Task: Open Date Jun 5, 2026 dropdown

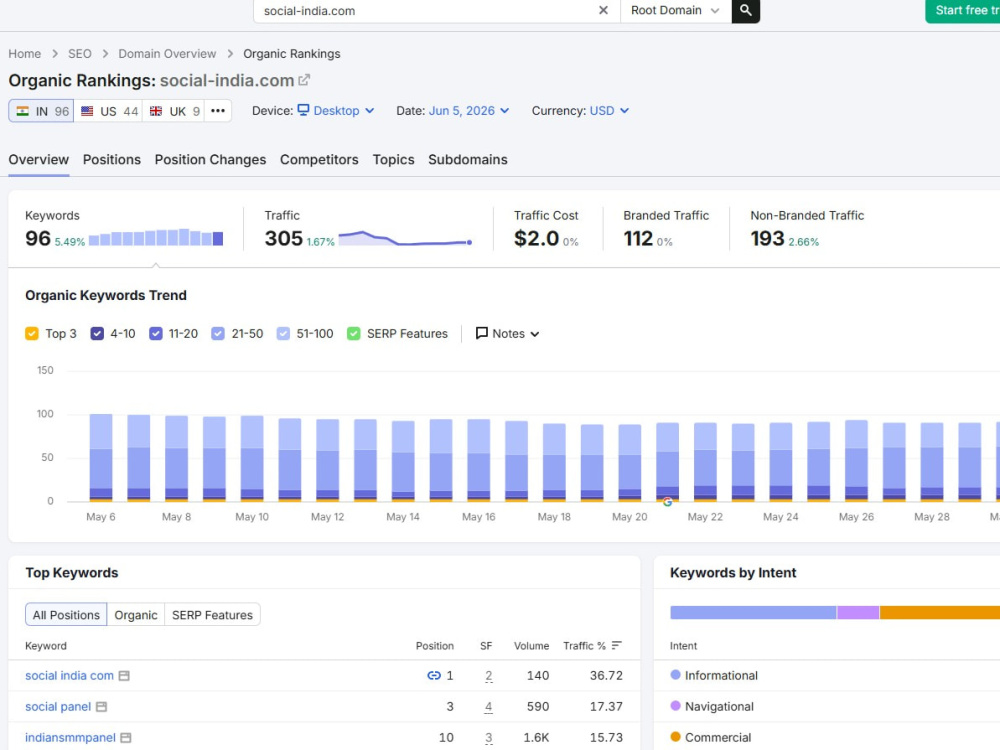Action: [x=469, y=111]
